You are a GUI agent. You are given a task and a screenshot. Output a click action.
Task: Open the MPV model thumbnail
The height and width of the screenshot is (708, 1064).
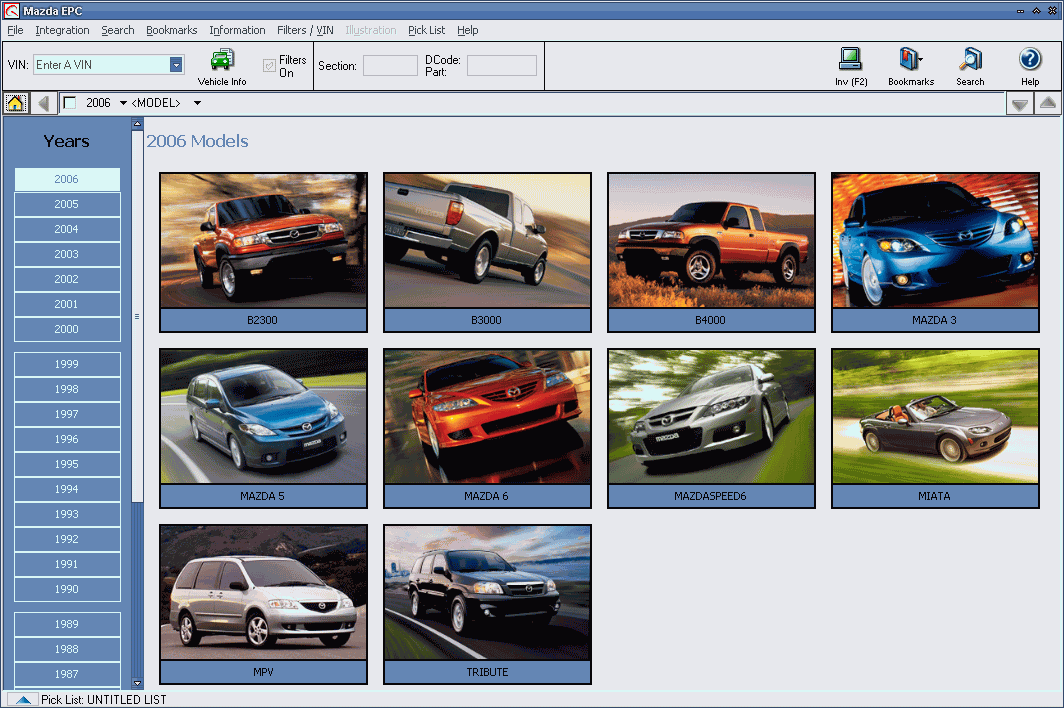tap(263, 604)
